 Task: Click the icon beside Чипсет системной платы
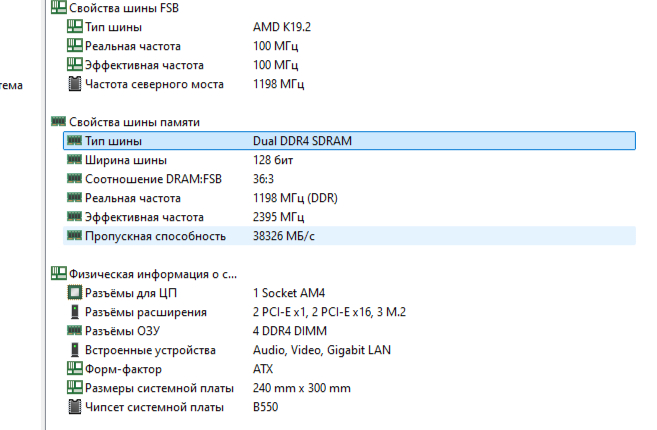(x=74, y=407)
